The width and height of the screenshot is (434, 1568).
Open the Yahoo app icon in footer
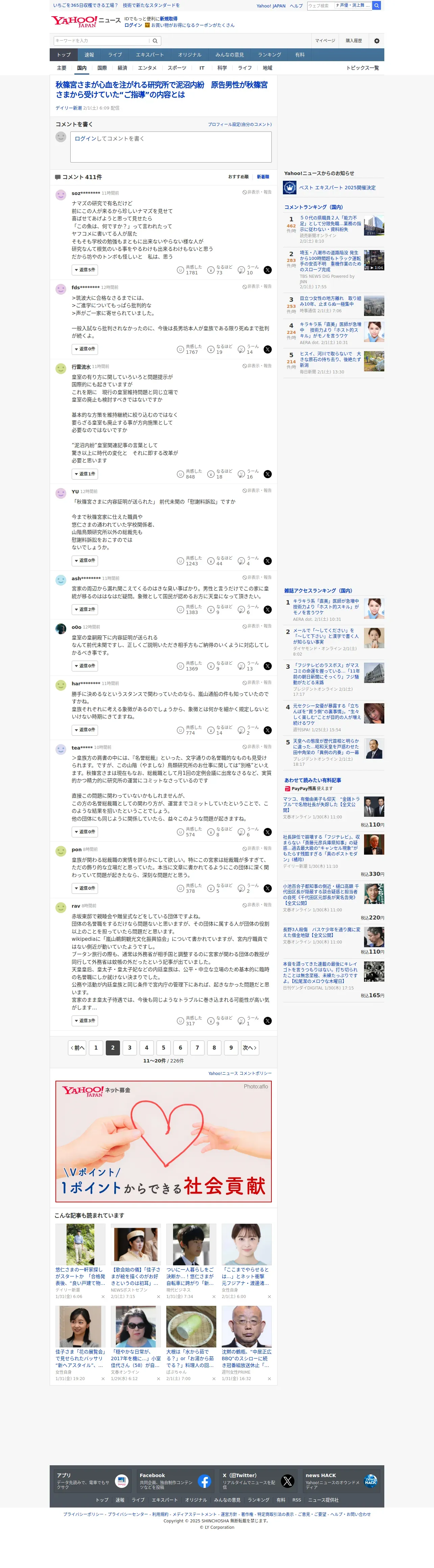122,1481
